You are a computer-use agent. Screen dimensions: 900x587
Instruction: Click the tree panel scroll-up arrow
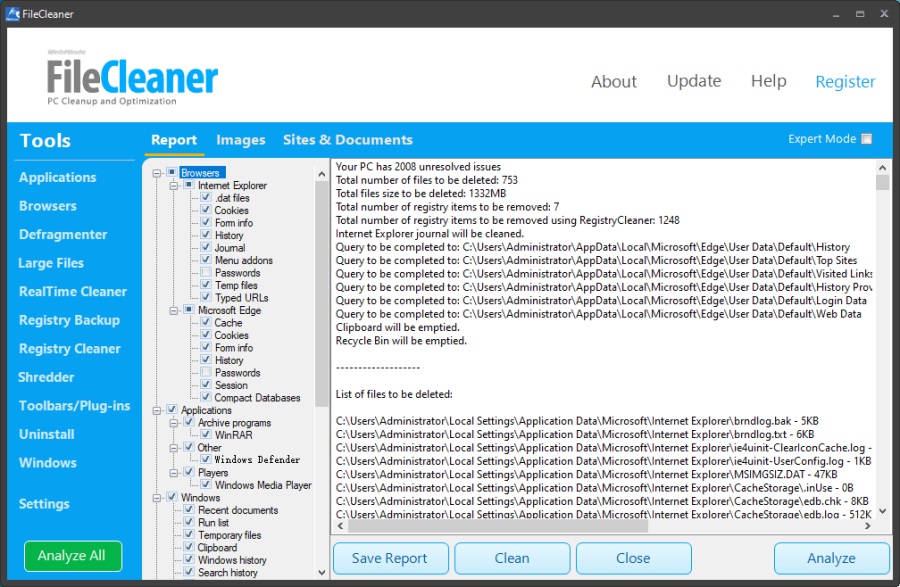tap(321, 173)
